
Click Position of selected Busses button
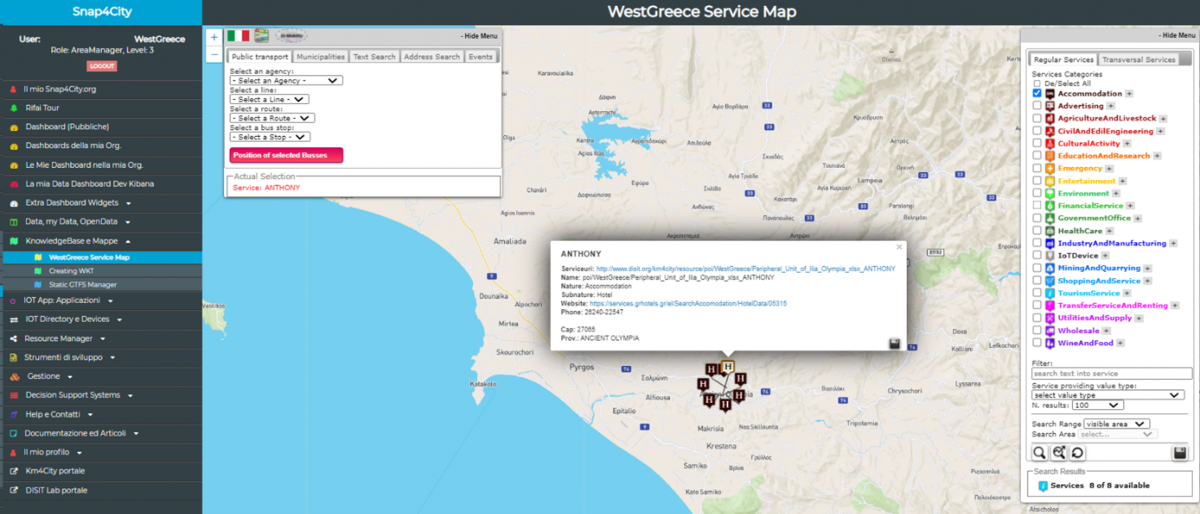coord(286,155)
